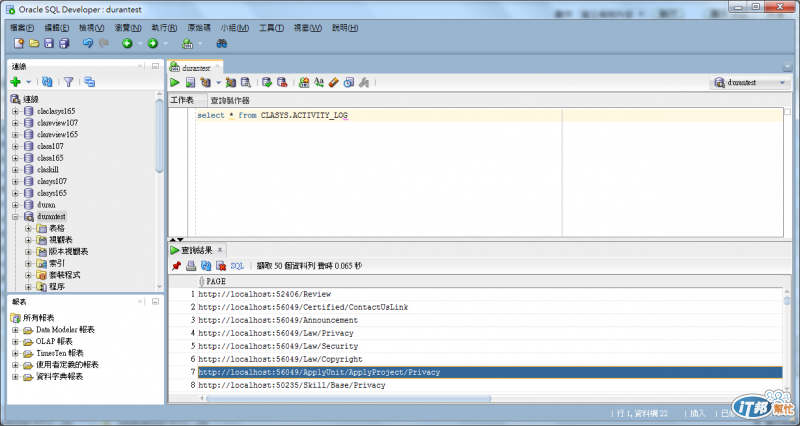Select the 視觀表 folder
800x426 pixels.
(x=61, y=240)
